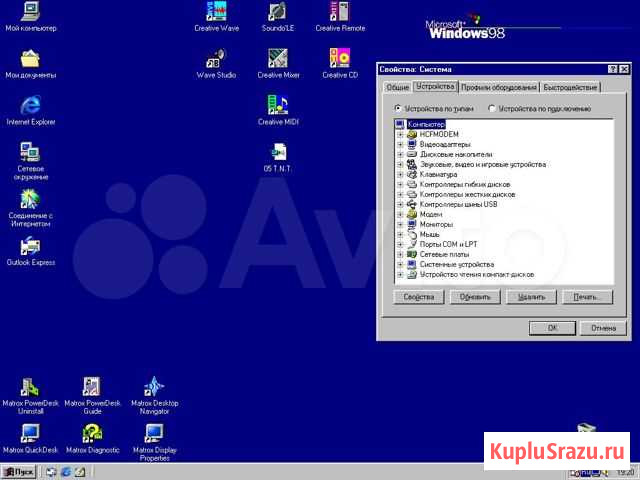Open the Matrox QuickDesk icon
Screen dimensions: 640x480
[x=30, y=438]
